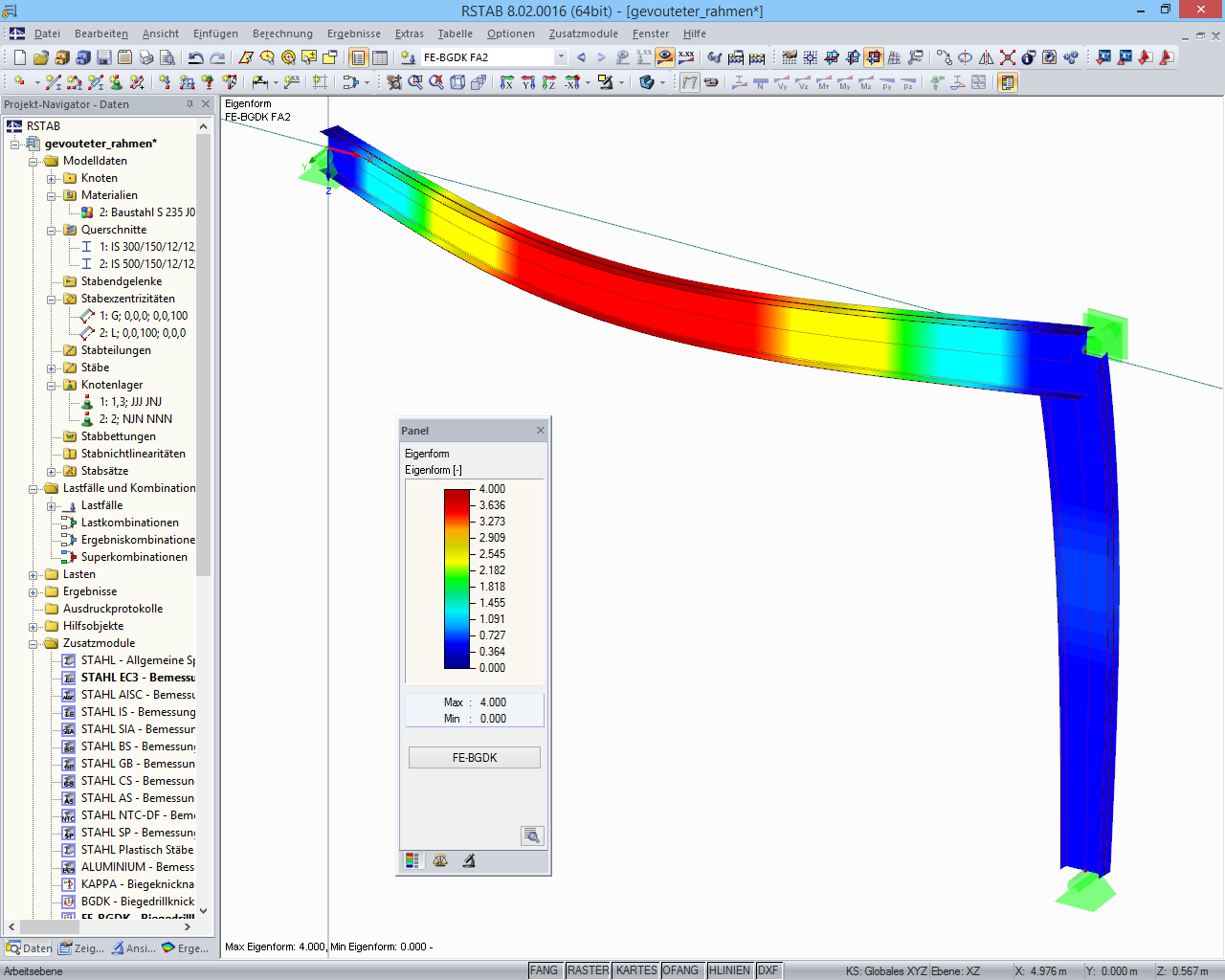Show torsional moment MT result diagram

(824, 82)
